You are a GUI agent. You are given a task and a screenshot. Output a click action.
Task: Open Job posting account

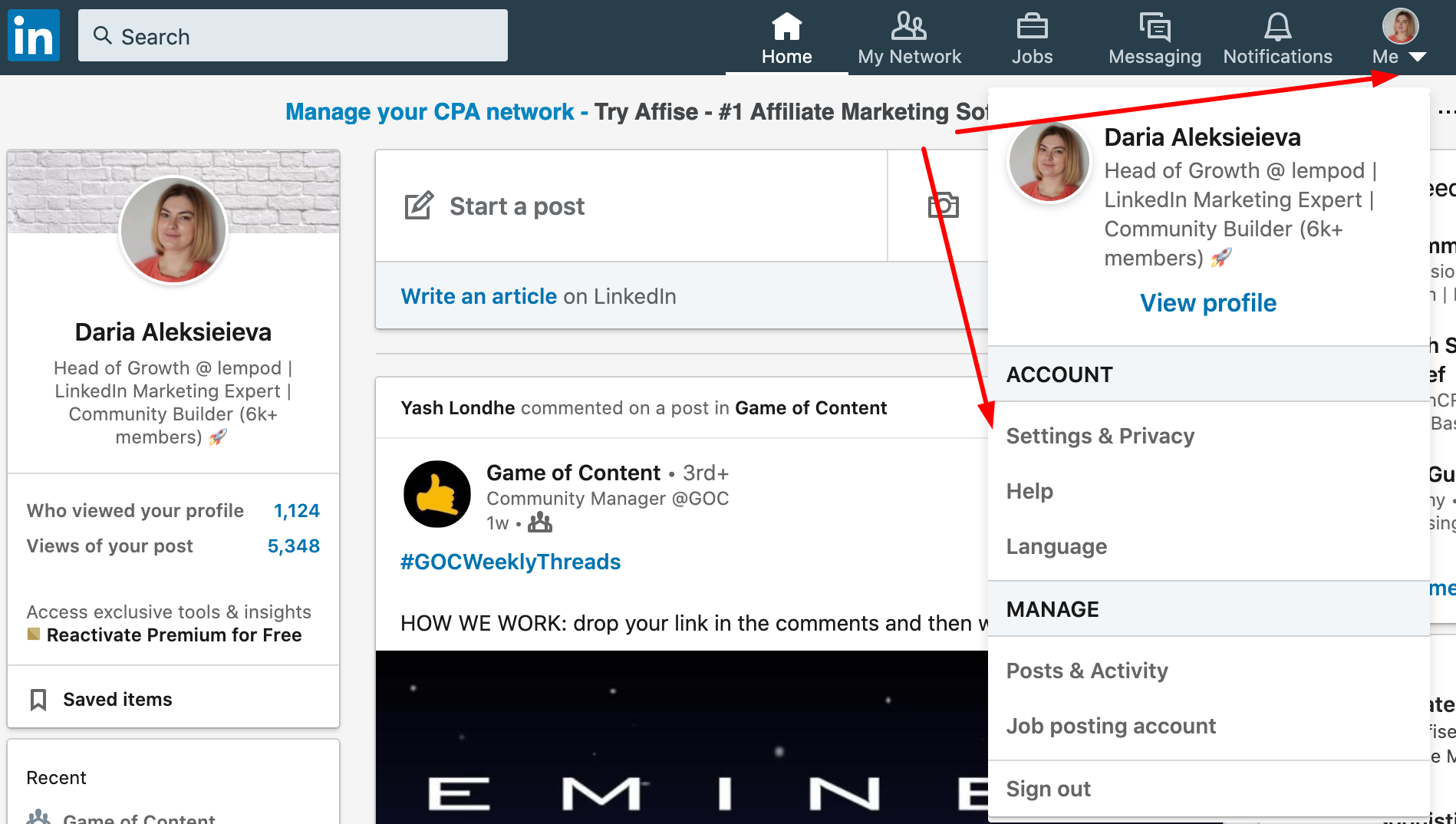point(1111,726)
